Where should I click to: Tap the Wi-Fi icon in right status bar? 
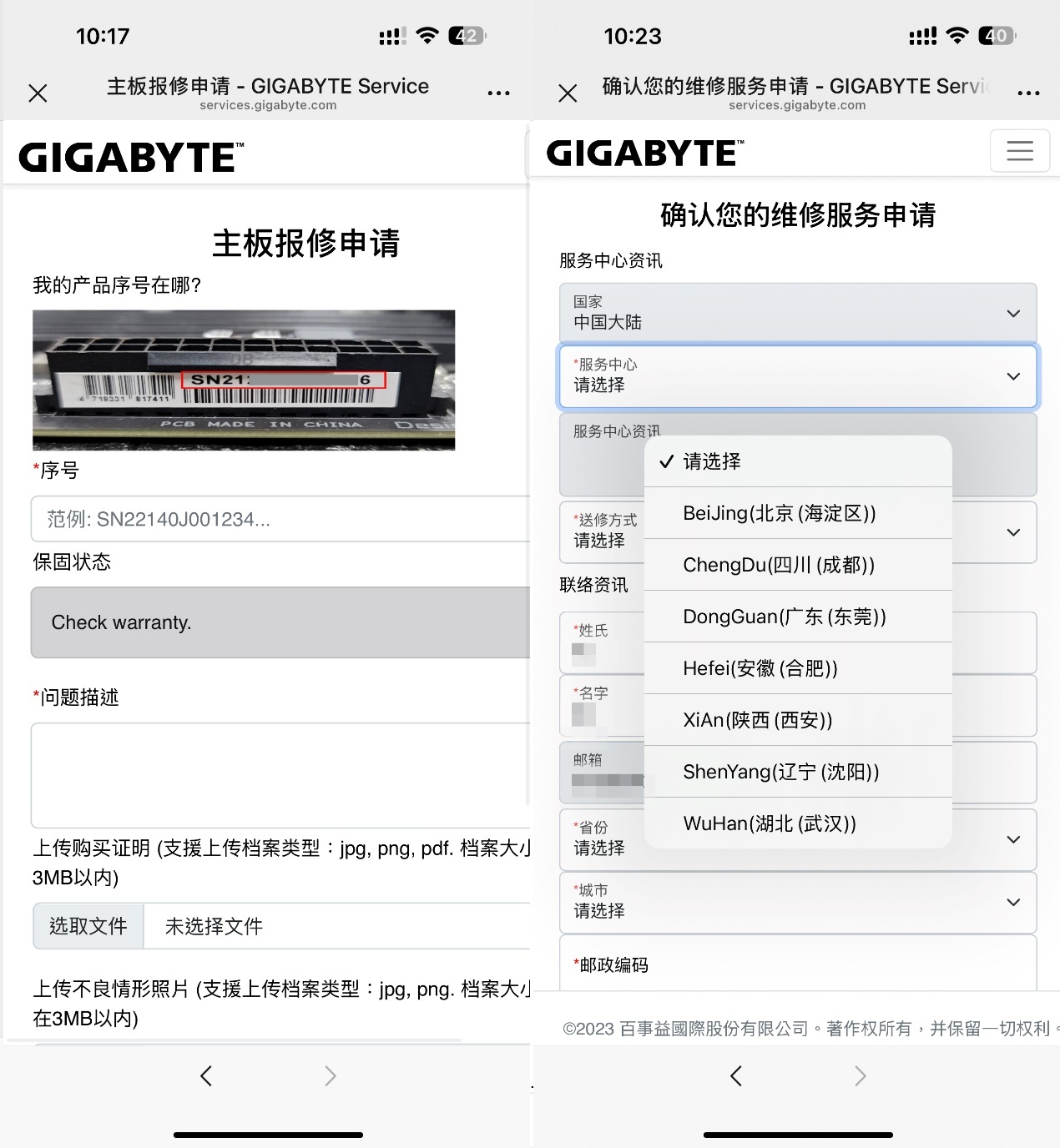pos(957,36)
